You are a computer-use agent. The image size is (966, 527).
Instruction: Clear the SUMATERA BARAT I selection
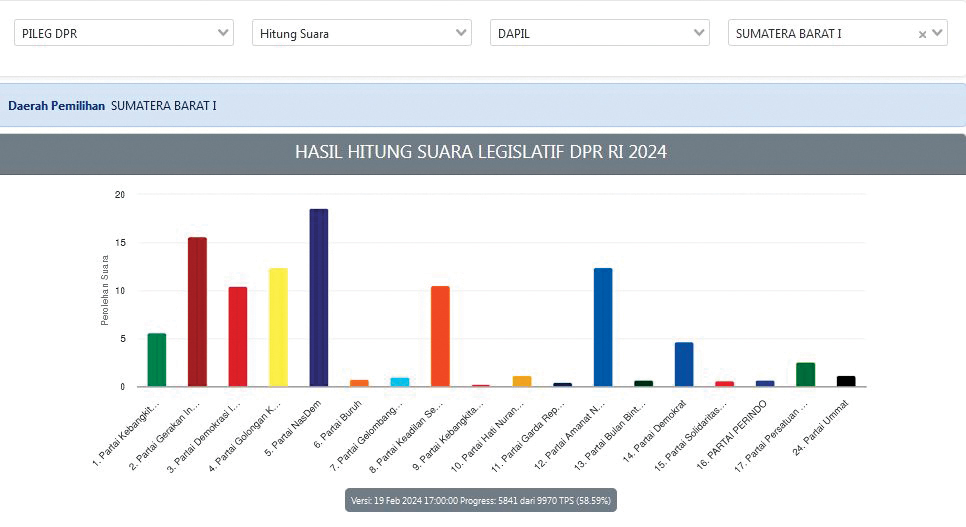[922, 34]
